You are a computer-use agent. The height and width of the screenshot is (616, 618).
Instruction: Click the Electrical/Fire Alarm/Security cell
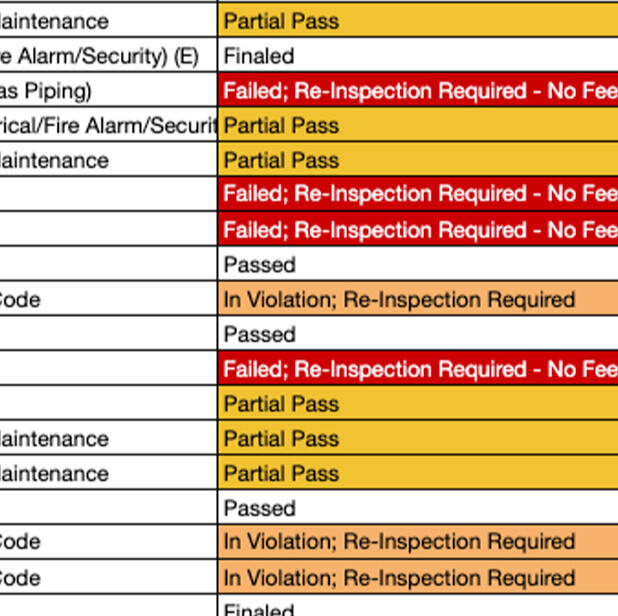(108, 126)
